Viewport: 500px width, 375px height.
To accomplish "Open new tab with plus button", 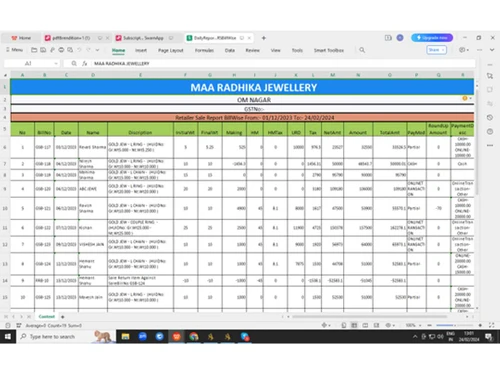I will (x=264, y=38).
